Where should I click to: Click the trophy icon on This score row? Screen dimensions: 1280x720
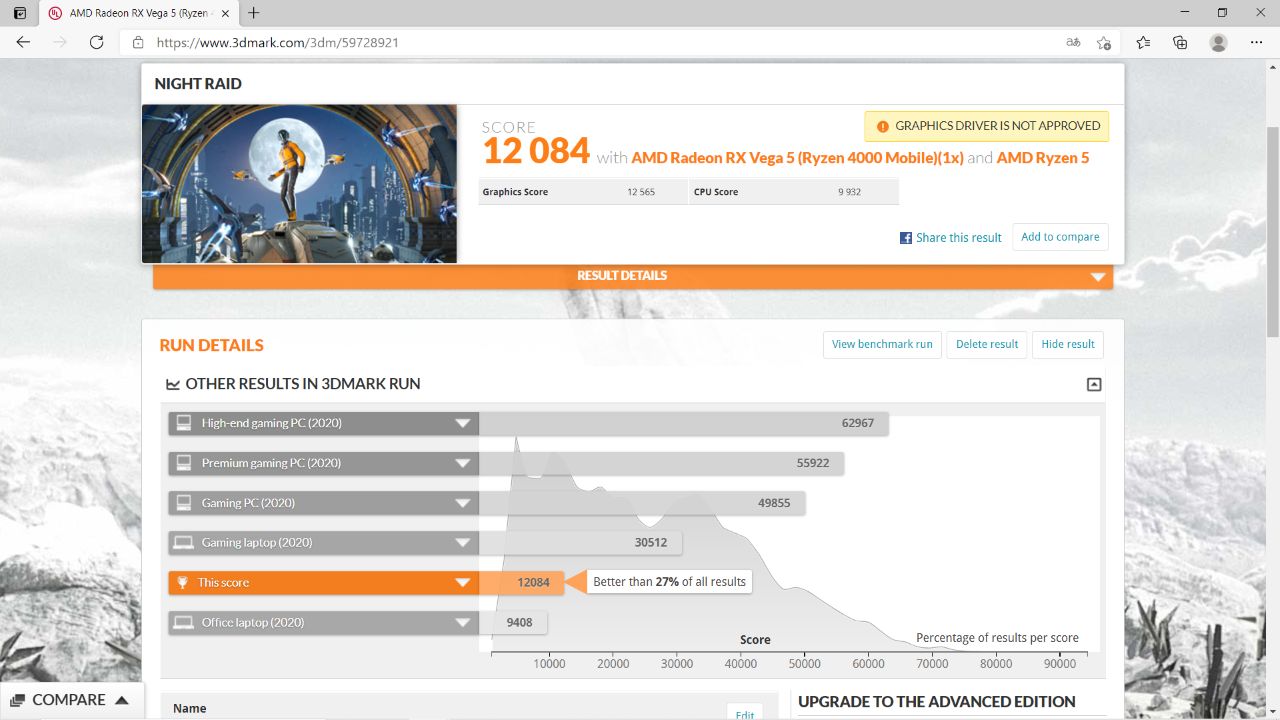click(182, 583)
